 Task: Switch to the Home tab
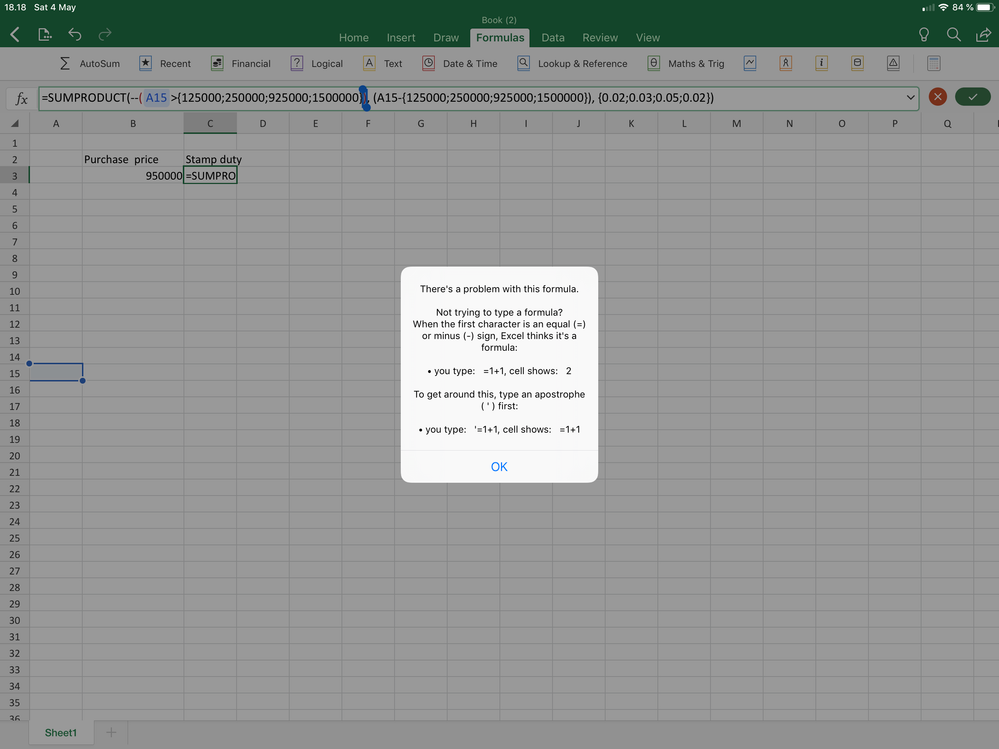click(354, 38)
